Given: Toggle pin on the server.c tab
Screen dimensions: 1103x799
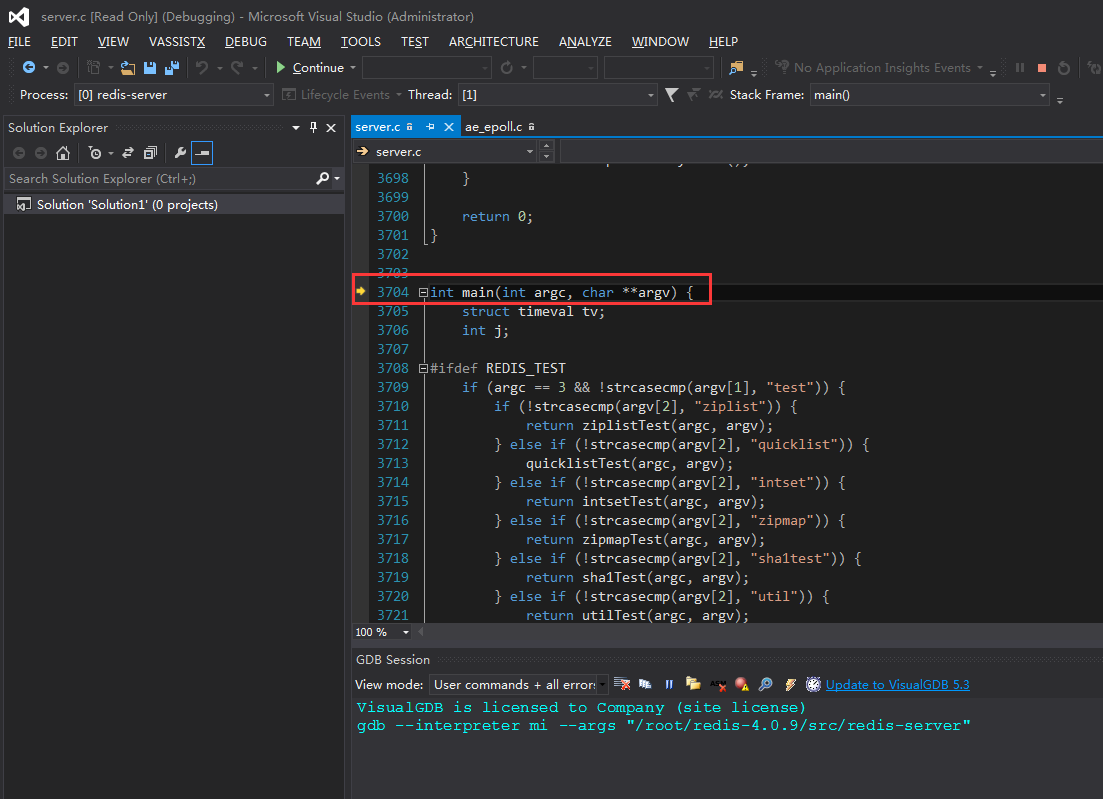Looking at the screenshot, I should (x=431, y=127).
